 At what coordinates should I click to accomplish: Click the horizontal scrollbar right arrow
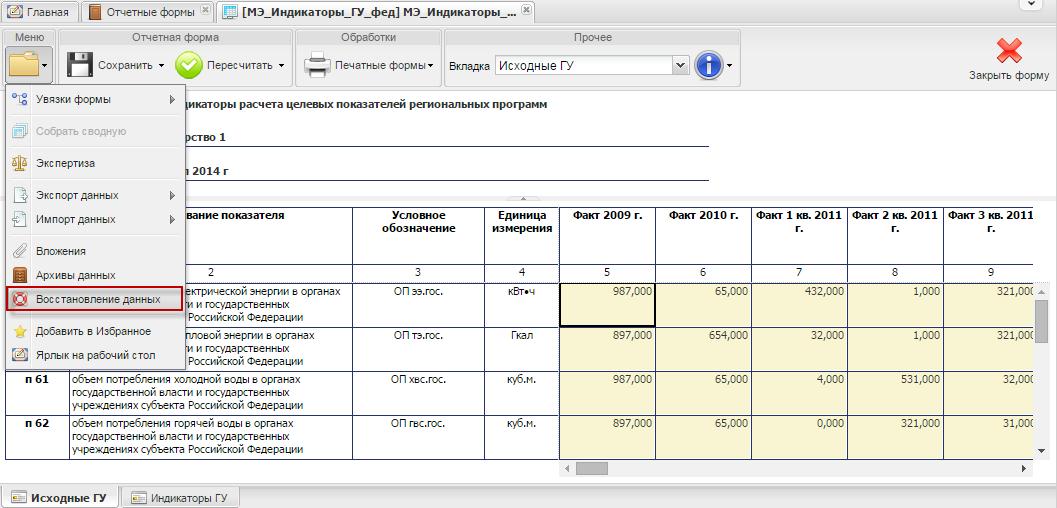coord(1023,468)
